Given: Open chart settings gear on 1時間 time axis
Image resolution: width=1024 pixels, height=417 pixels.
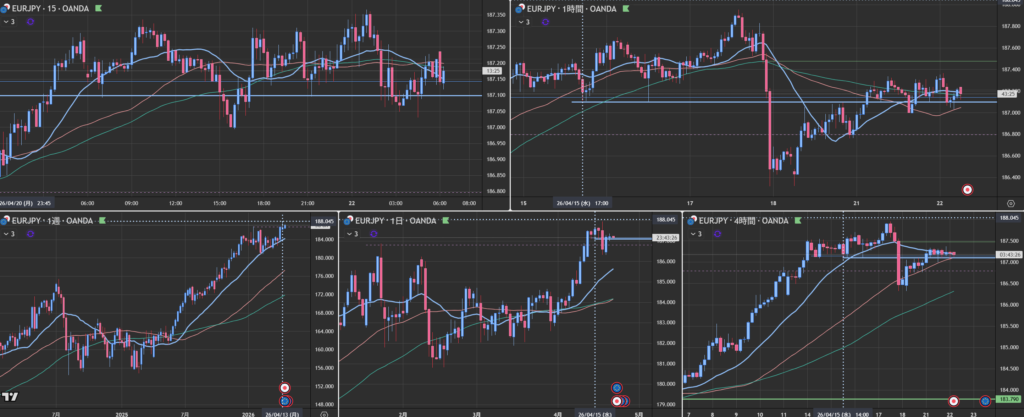Looking at the screenshot, I should 1009,203.
